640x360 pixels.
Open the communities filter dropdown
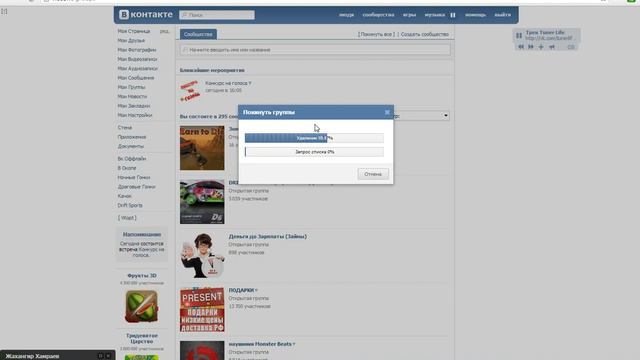[x=422, y=116]
